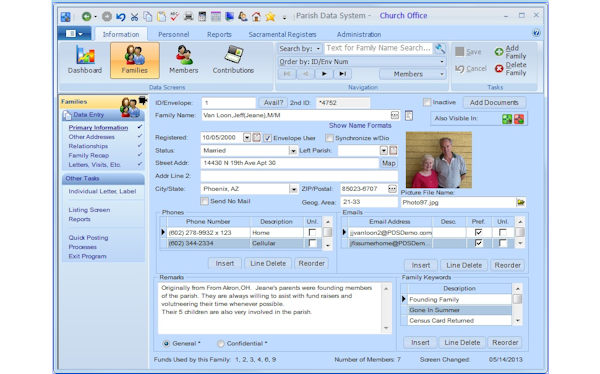Open the application menu button dropdown

click(x=74, y=34)
